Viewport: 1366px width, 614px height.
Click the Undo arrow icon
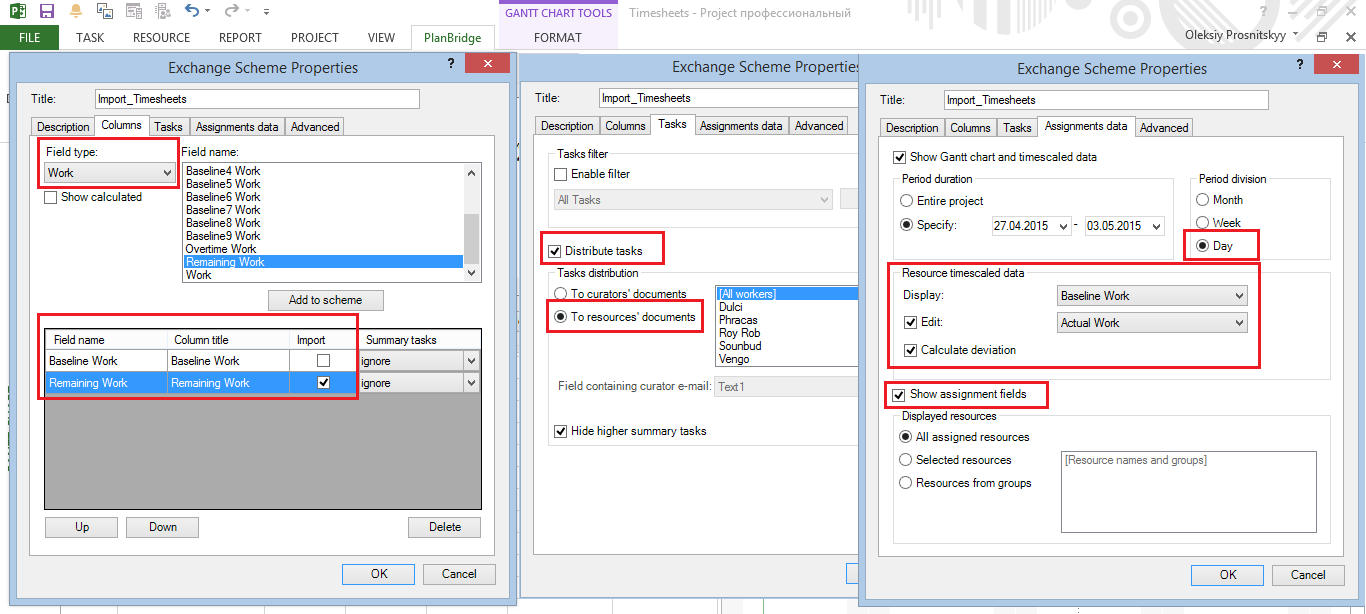(192, 11)
